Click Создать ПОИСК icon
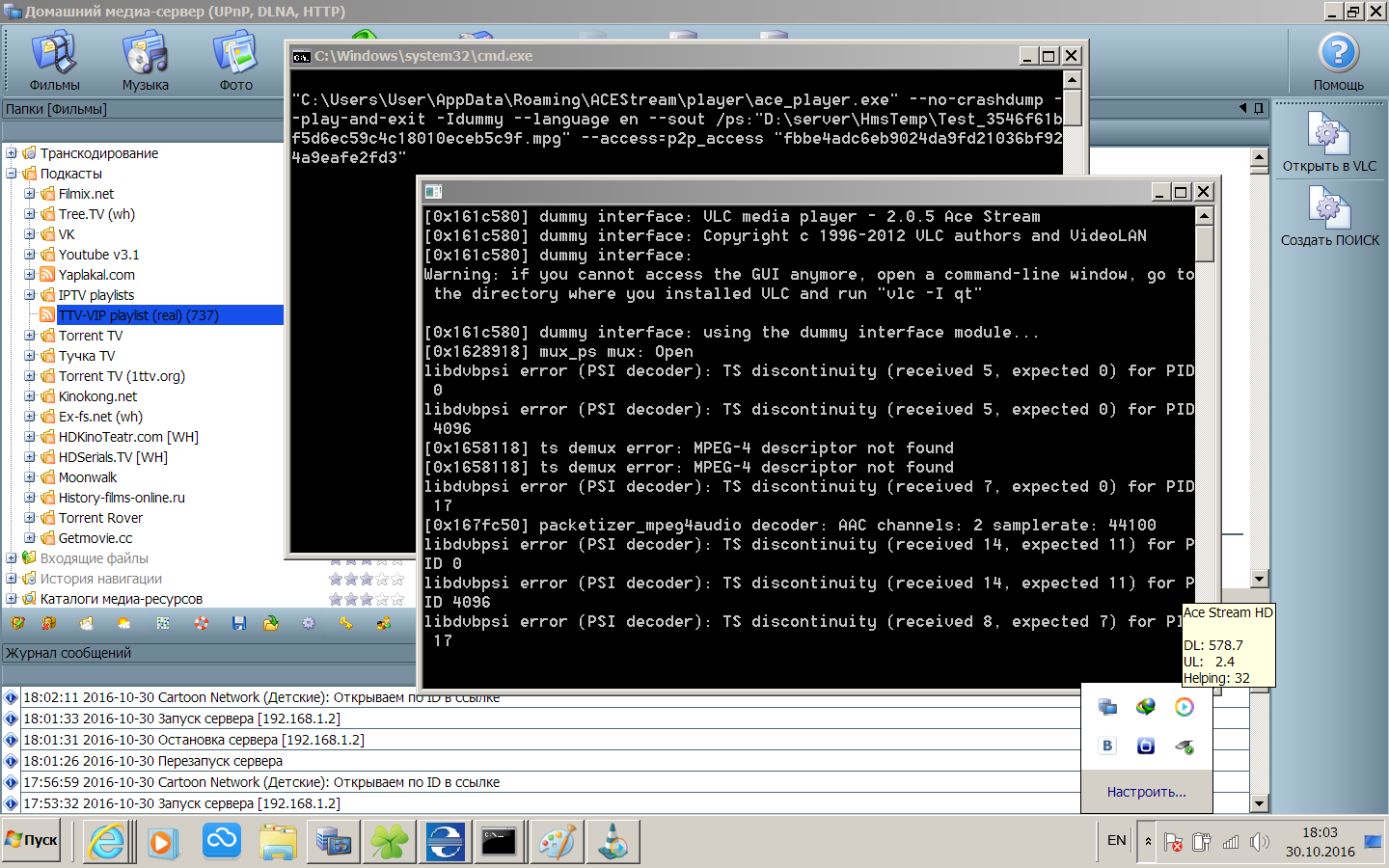This screenshot has width=1389, height=868. click(x=1329, y=216)
